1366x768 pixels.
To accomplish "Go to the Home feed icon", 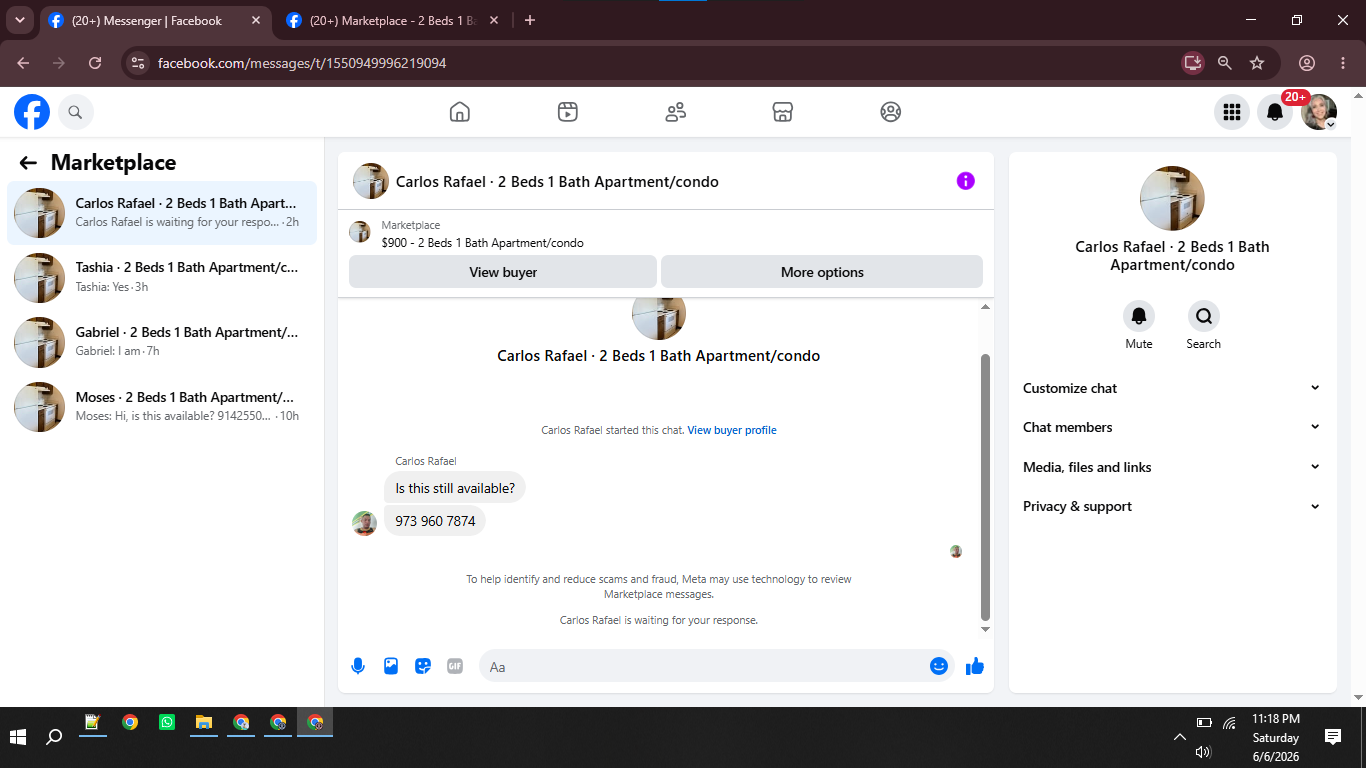I will [x=460, y=112].
